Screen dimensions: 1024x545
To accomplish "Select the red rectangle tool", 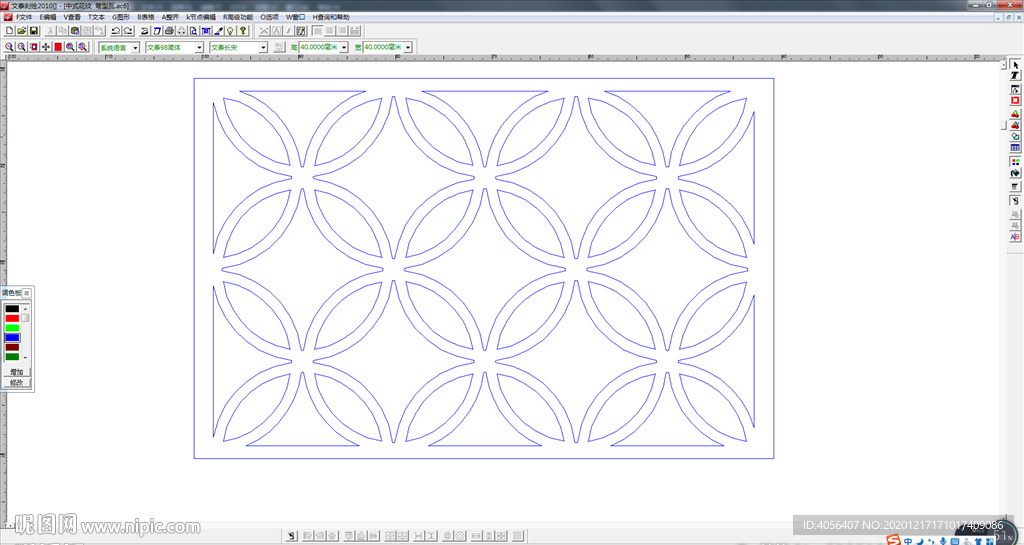I will (x=1015, y=101).
